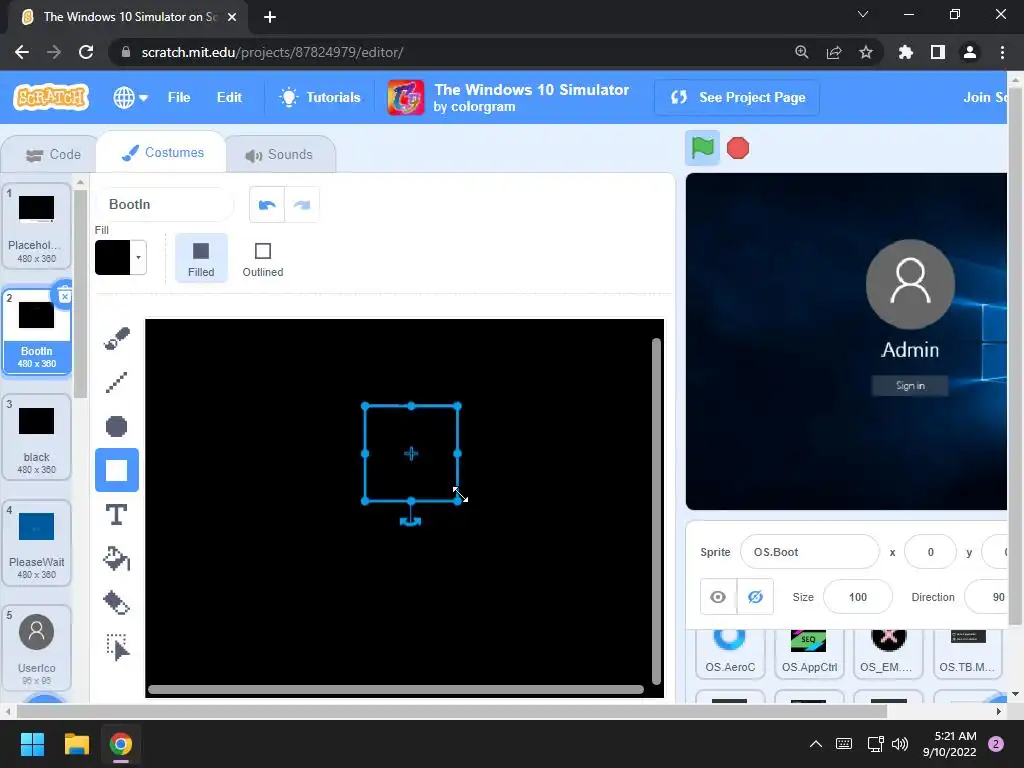The image size is (1024, 768).
Task: Click the Chrome extensions puzzle icon
Action: [906, 52]
